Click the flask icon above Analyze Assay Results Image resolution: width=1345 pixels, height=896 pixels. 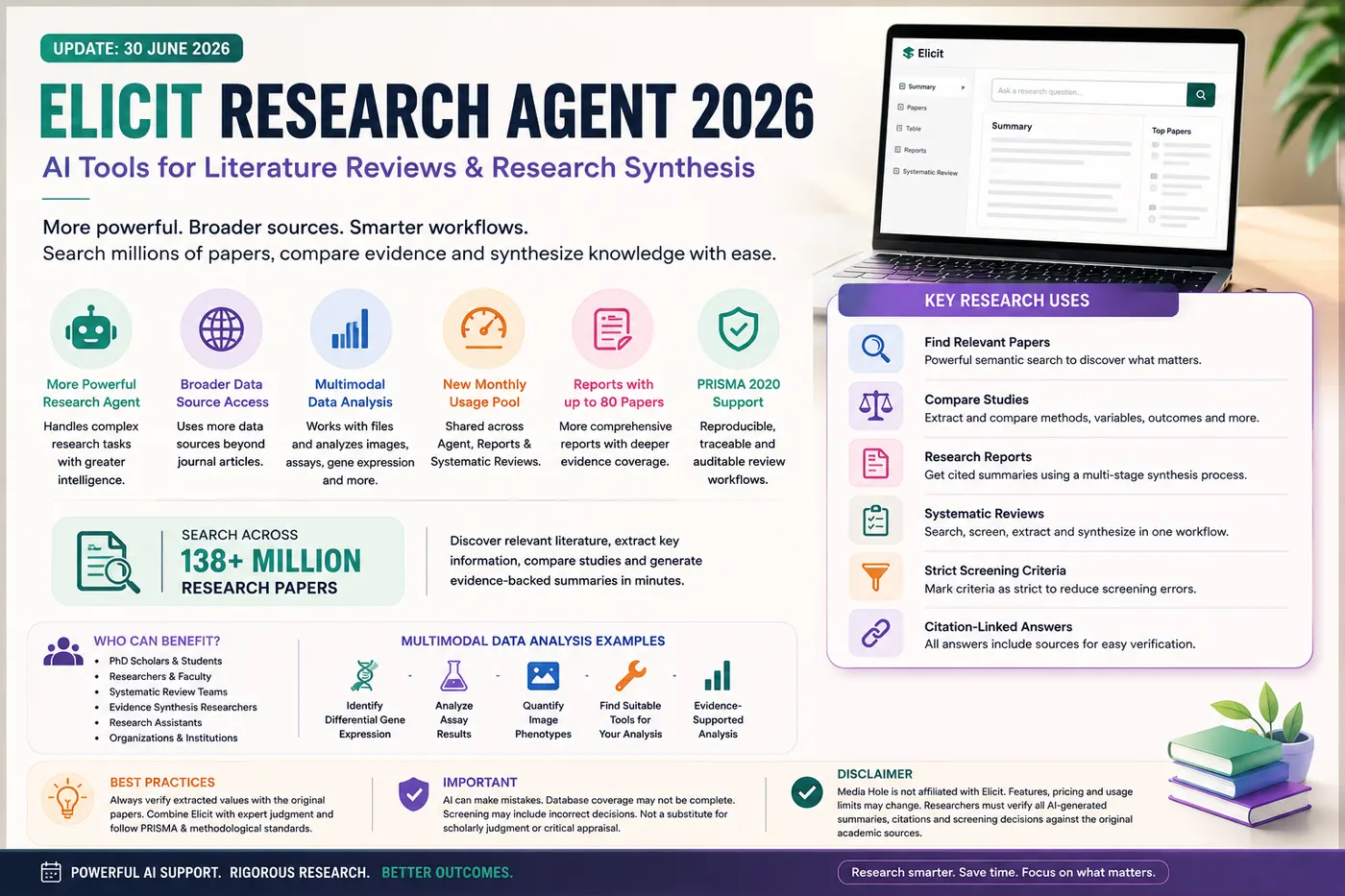(x=453, y=676)
